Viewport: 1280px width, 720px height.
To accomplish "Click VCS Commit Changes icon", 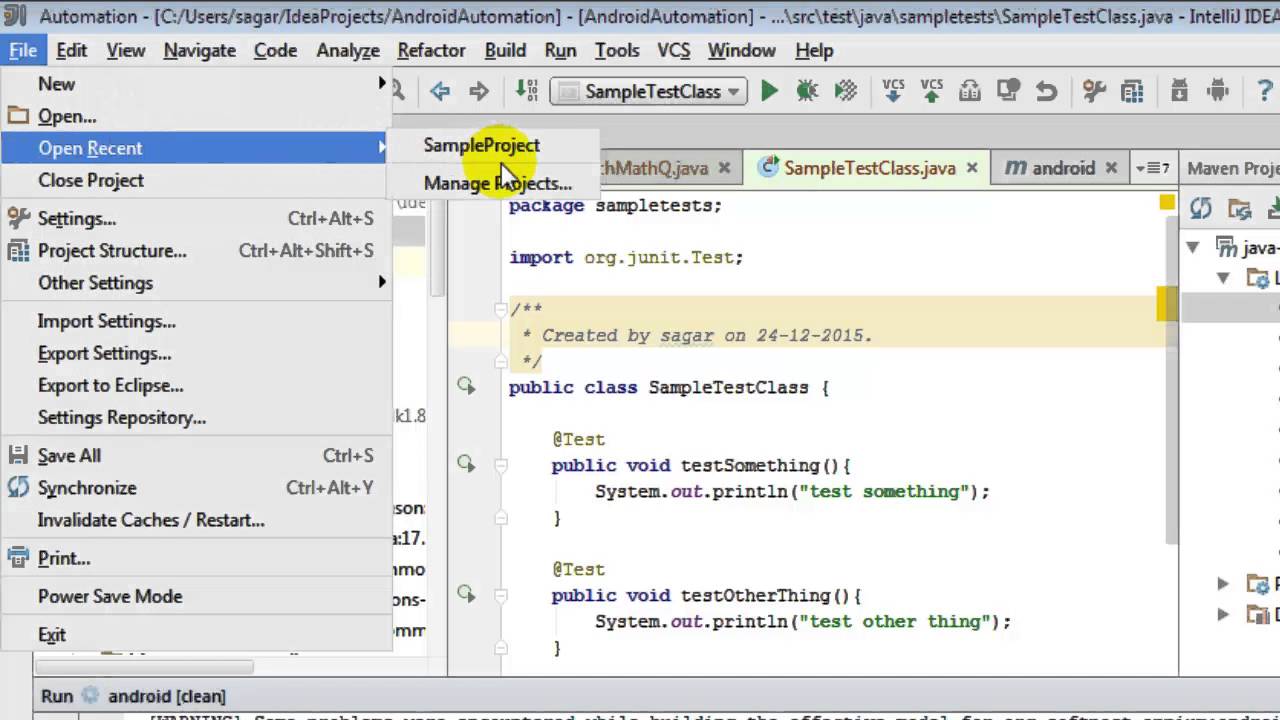I will pyautogui.click(x=931, y=91).
